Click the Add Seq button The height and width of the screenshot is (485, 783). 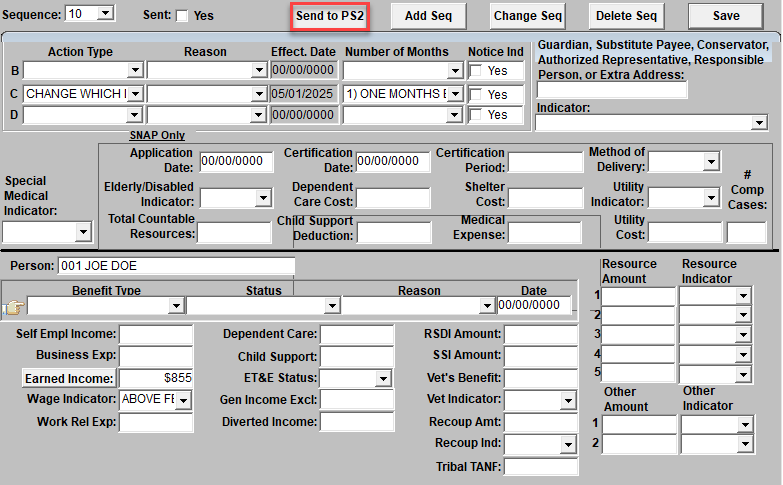(428, 16)
